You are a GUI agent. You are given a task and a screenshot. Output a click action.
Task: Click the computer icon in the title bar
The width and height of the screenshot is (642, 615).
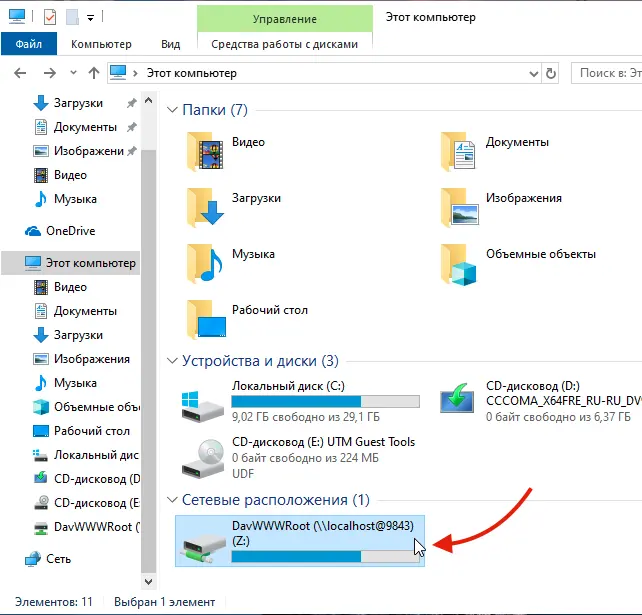[x=17, y=17]
